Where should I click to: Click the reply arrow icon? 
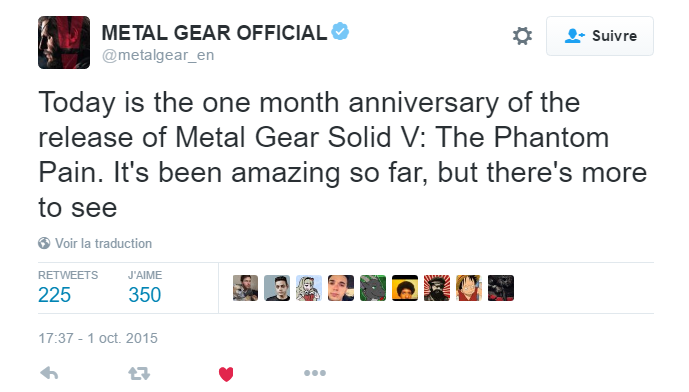[49, 374]
